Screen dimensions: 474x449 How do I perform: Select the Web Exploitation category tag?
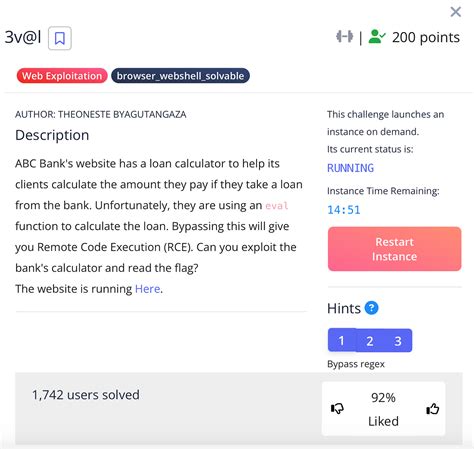(x=62, y=76)
